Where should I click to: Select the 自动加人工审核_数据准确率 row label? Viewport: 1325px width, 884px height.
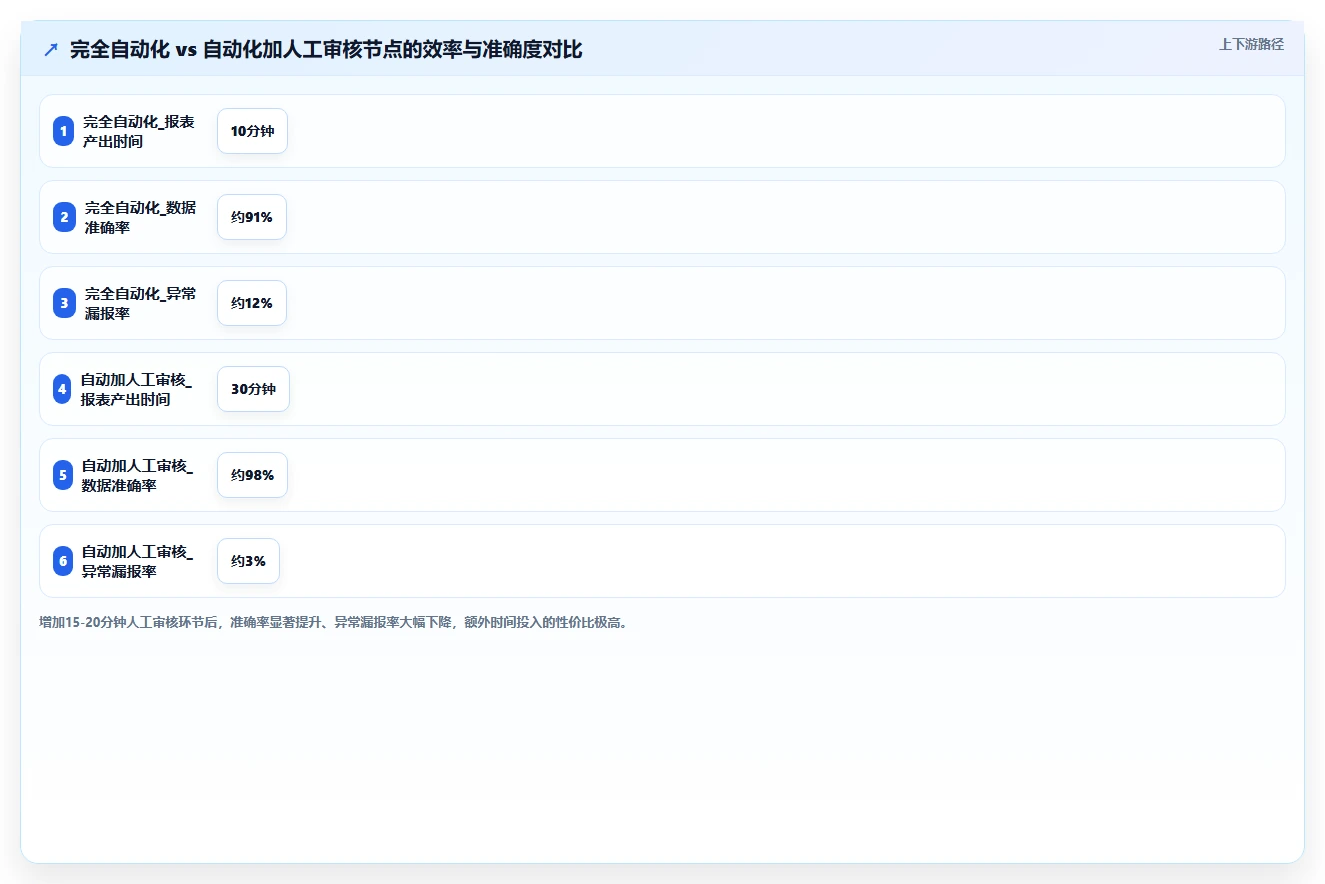point(138,475)
